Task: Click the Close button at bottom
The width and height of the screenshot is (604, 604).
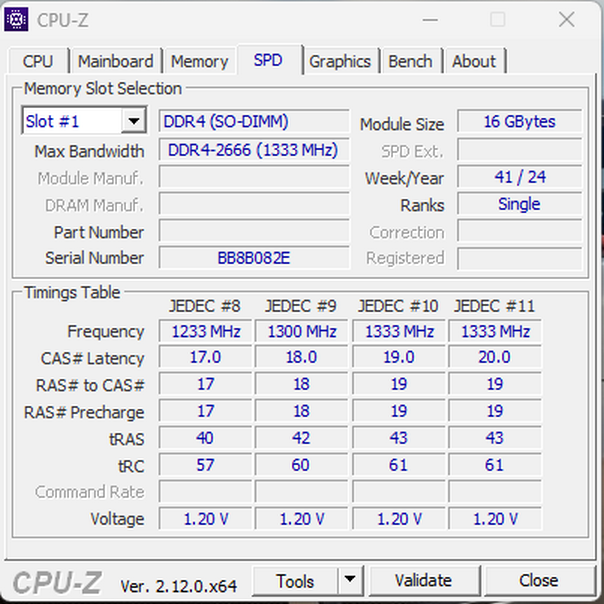Action: pos(539,580)
